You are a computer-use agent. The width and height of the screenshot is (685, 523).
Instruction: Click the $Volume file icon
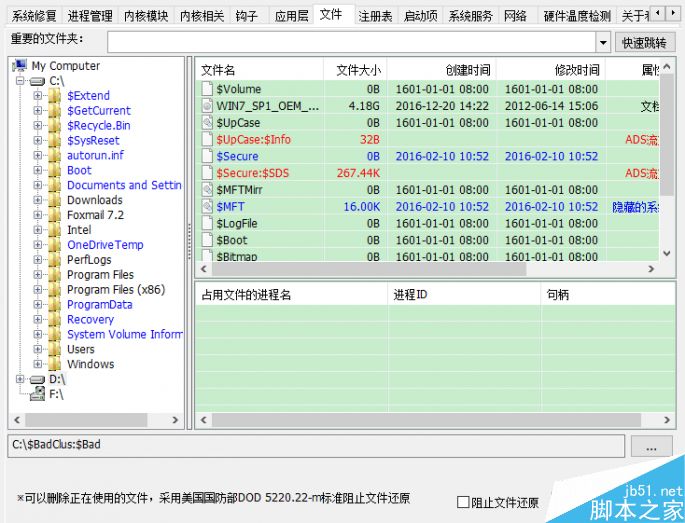(x=207, y=89)
